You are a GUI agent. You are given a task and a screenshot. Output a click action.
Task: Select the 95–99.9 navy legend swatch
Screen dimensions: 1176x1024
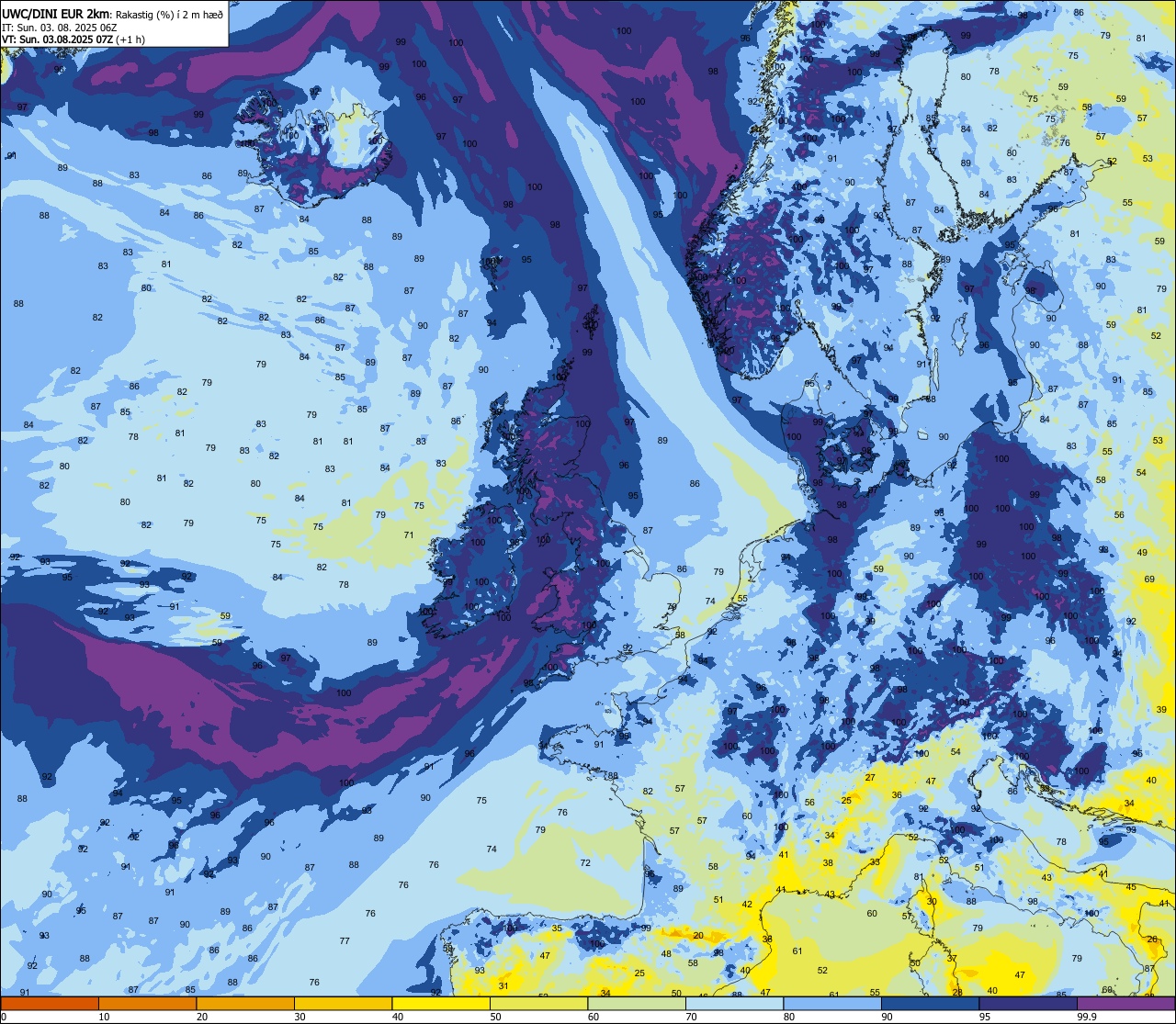[1028, 1003]
